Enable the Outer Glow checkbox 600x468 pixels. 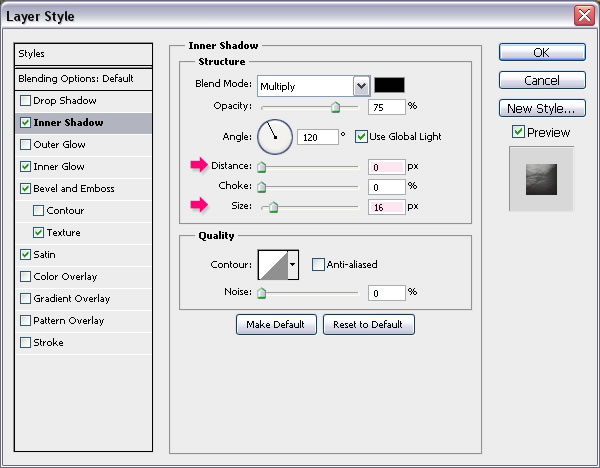pos(25,145)
